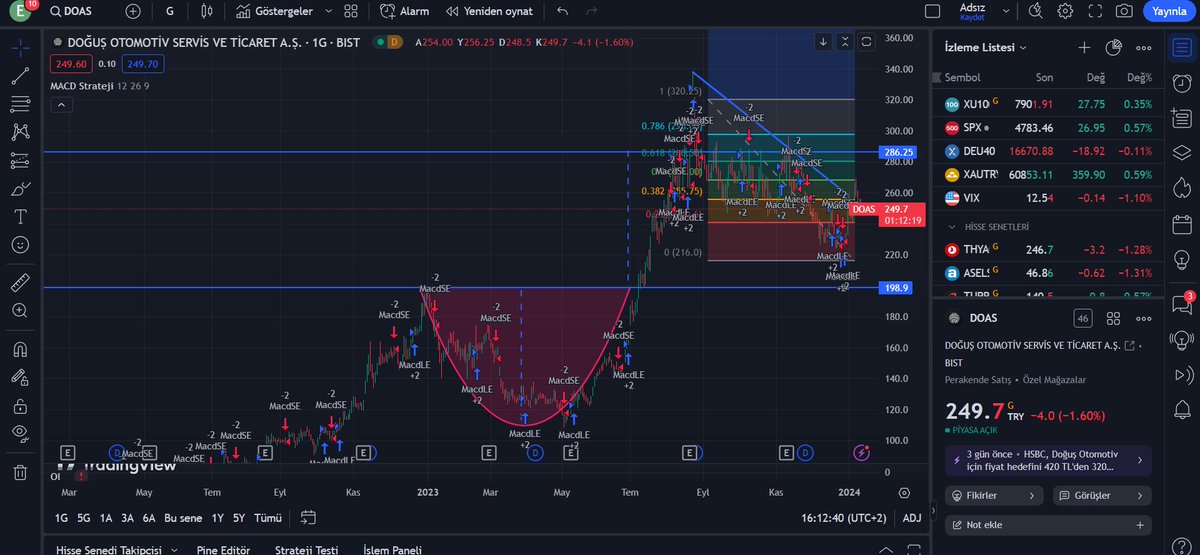Open the Fibonacci tools group
1200x555 pixels.
[20, 103]
